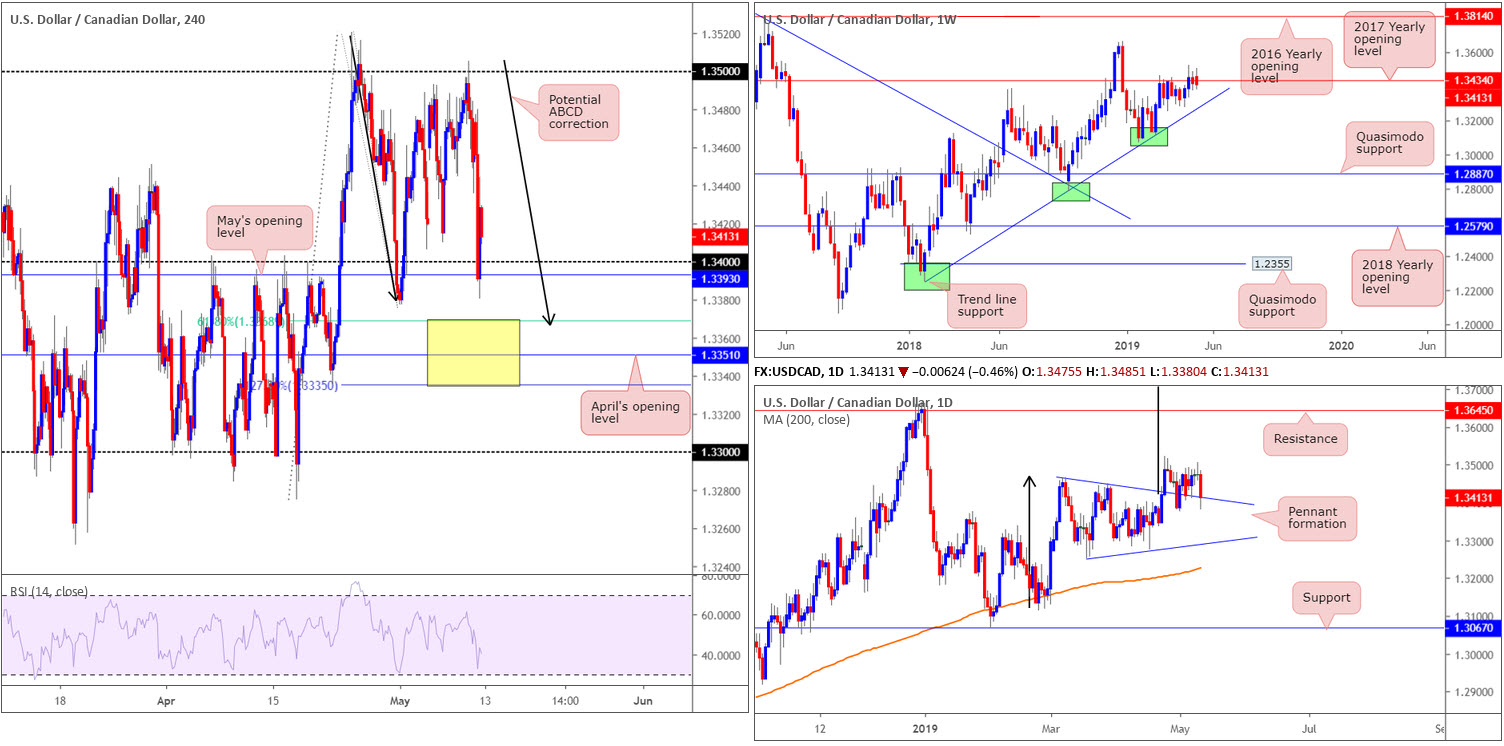
Task: Click the red 1.34131 label on 240 chart
Action: click(x=719, y=237)
